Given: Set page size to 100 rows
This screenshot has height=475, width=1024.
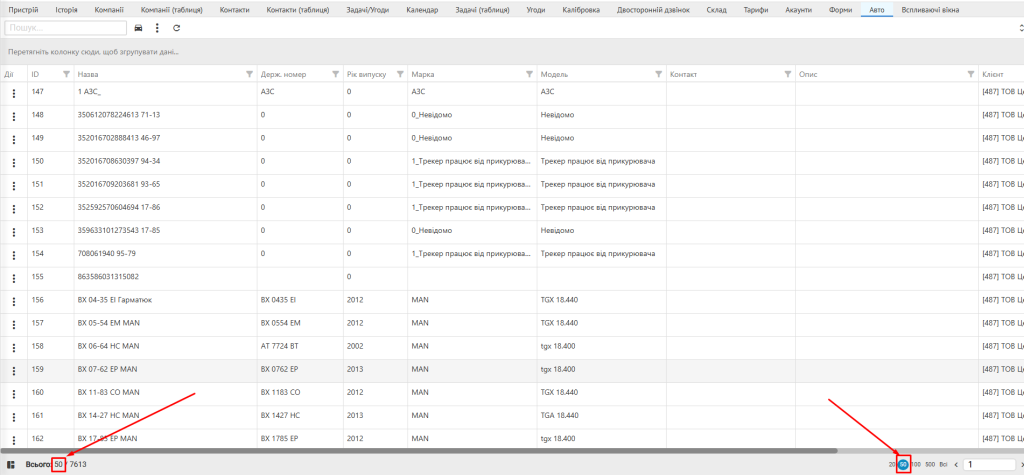Looking at the screenshot, I should point(916,465).
